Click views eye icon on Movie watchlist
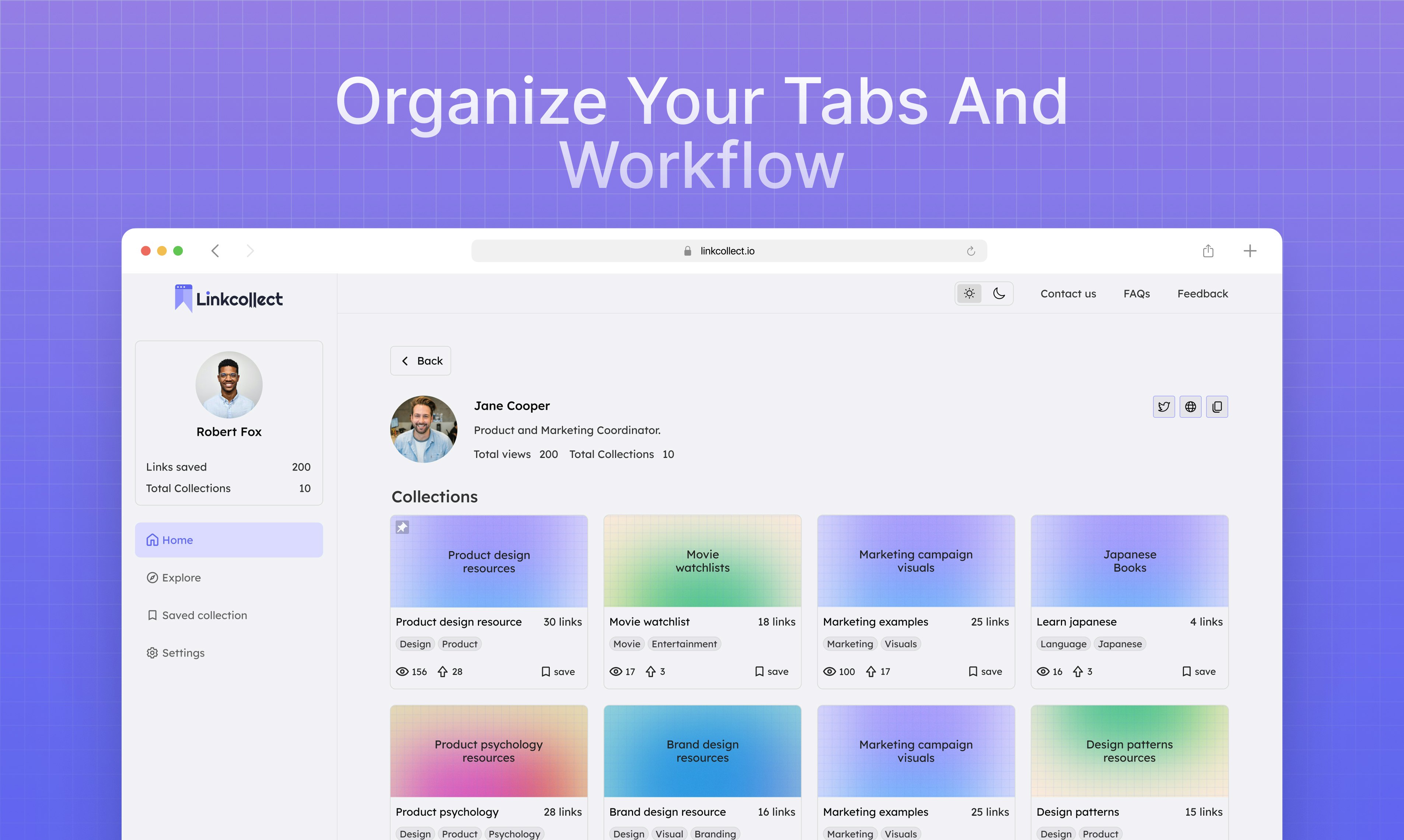Screen dimensions: 1404x840 (x=616, y=671)
